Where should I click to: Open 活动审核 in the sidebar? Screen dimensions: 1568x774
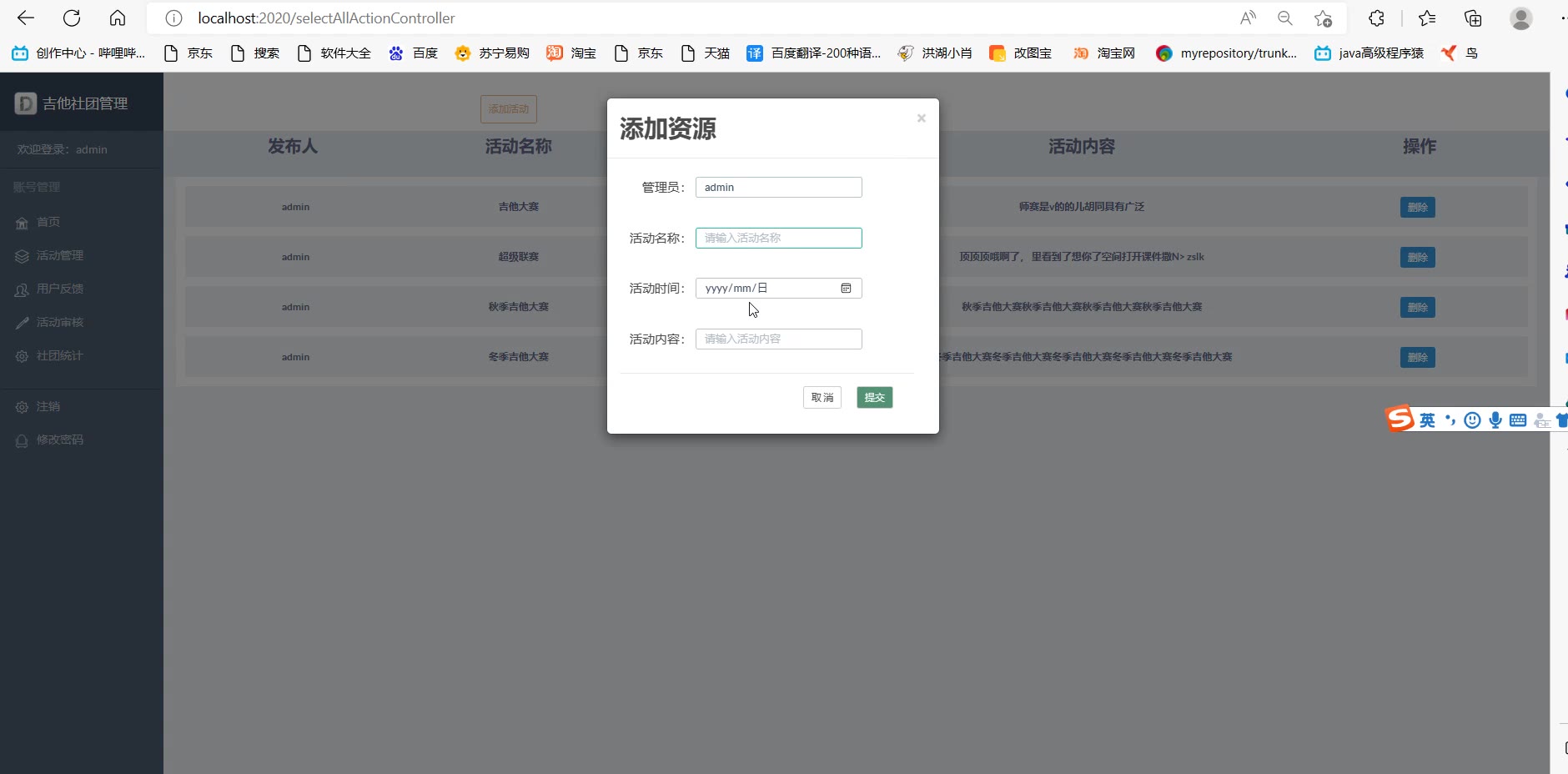[x=50, y=323]
